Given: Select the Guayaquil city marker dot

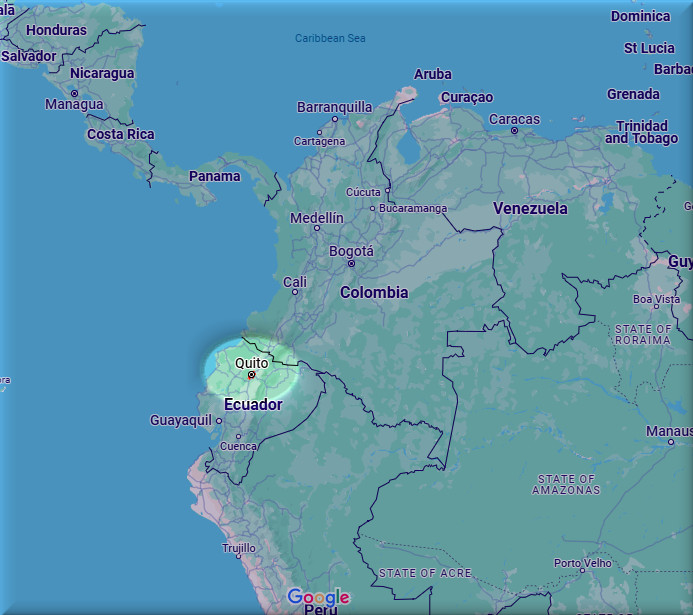Looking at the screenshot, I should (x=219, y=421).
